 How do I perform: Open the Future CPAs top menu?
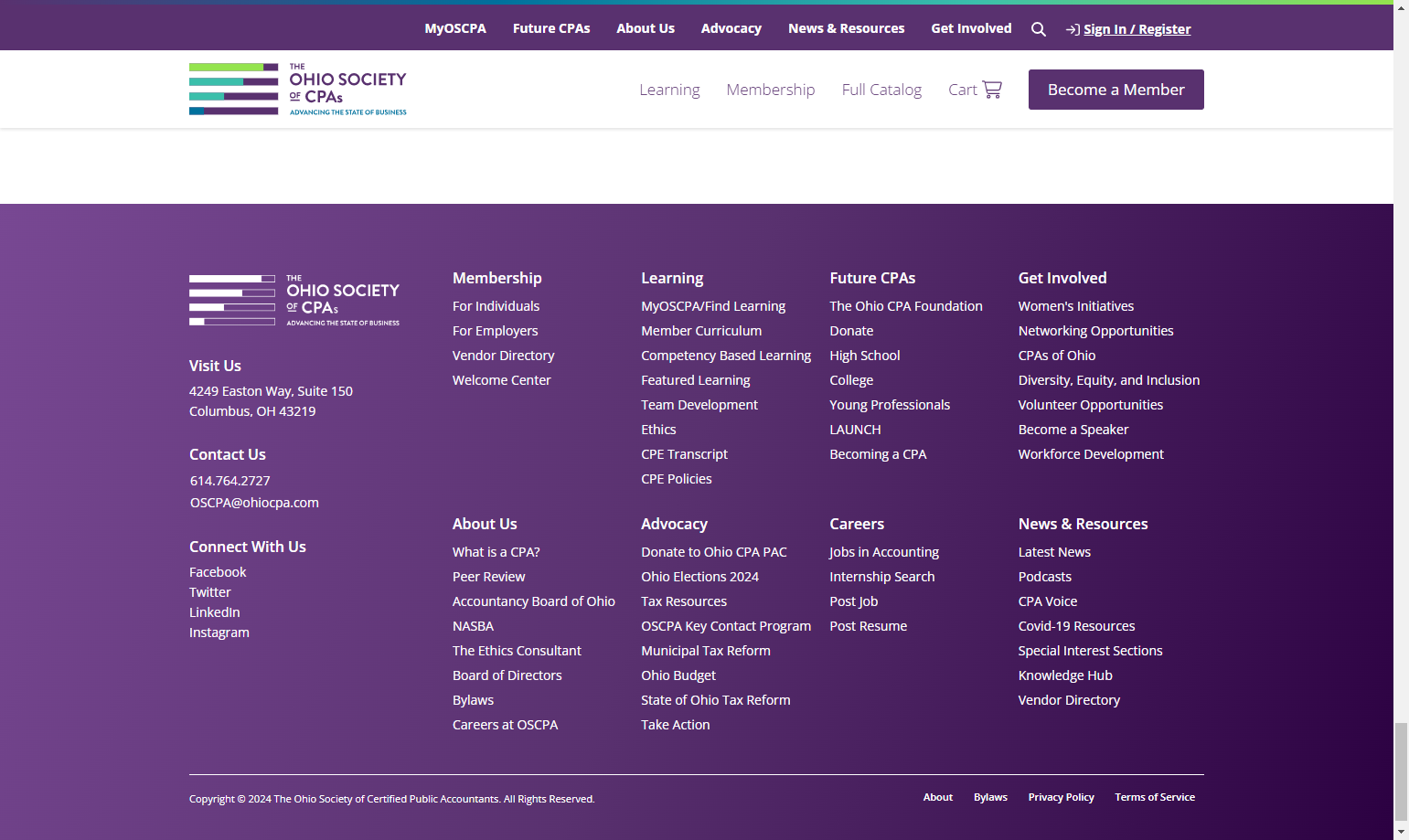551,28
